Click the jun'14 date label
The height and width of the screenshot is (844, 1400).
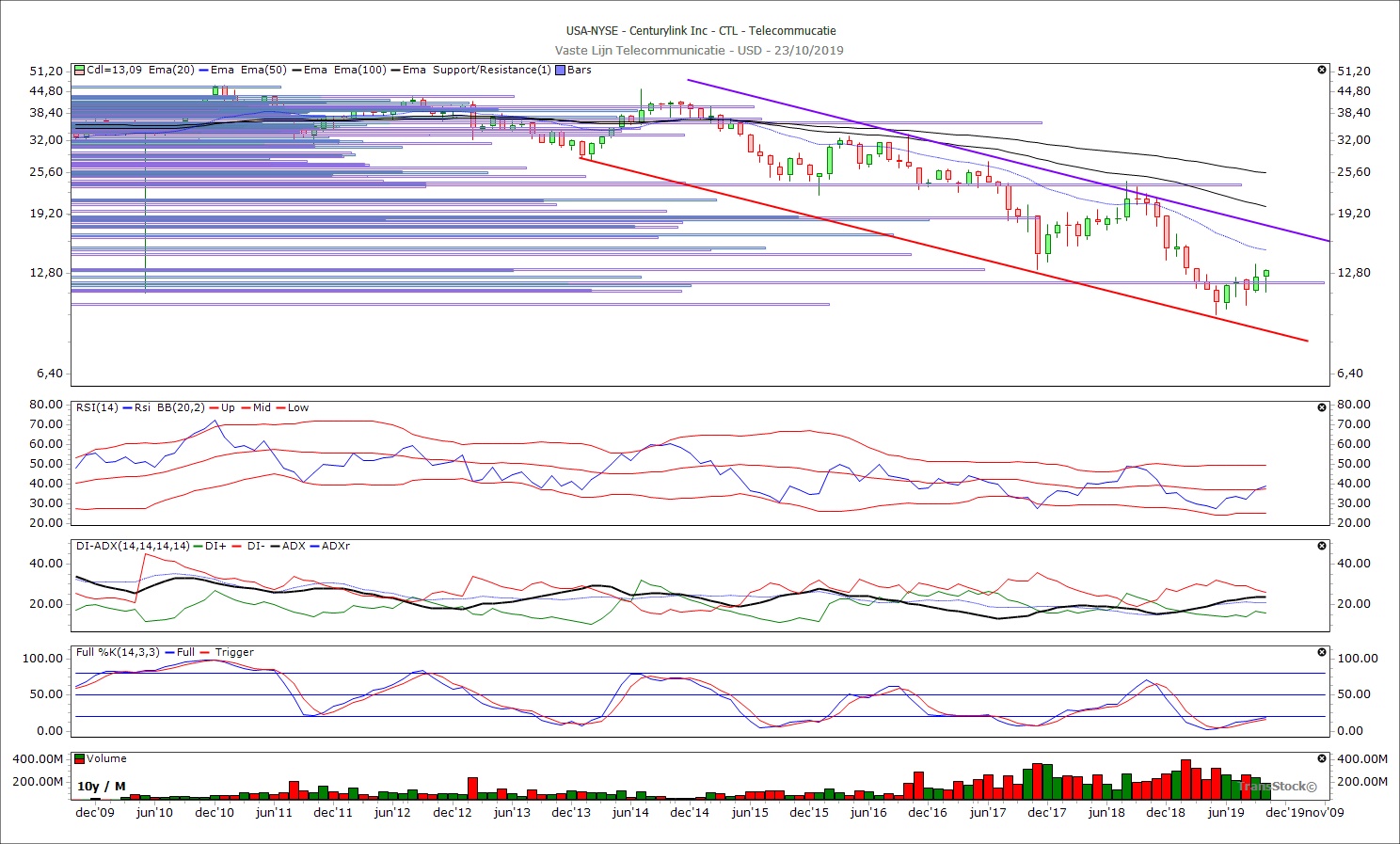(630, 813)
